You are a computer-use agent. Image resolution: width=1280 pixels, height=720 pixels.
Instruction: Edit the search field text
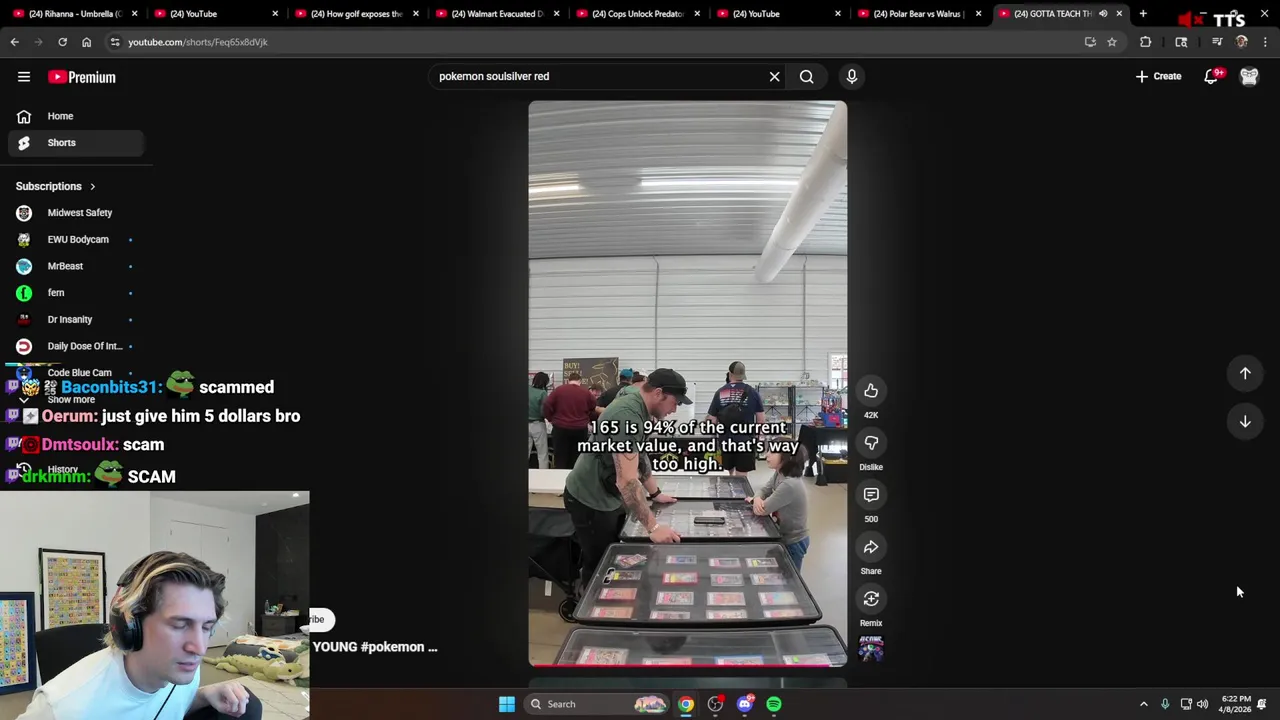pyautogui.click(x=598, y=76)
